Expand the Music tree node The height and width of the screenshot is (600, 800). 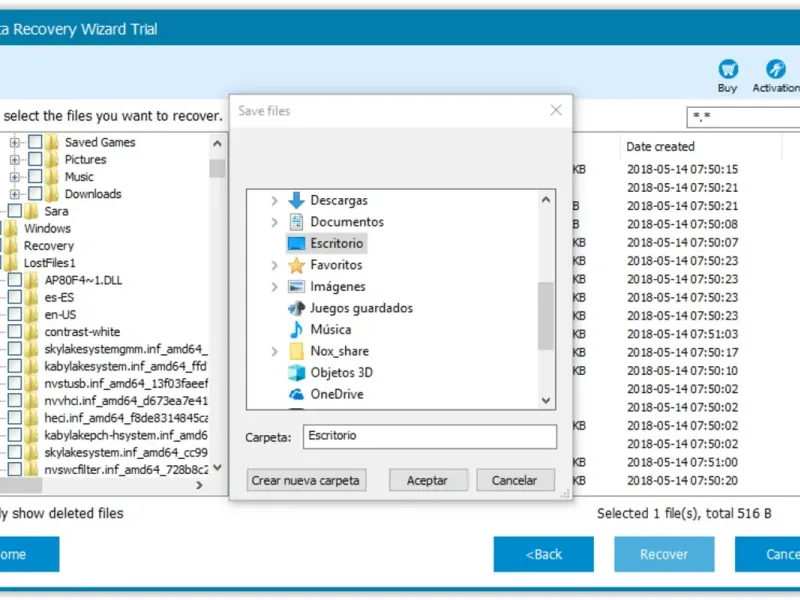pyautogui.click(x=15, y=177)
